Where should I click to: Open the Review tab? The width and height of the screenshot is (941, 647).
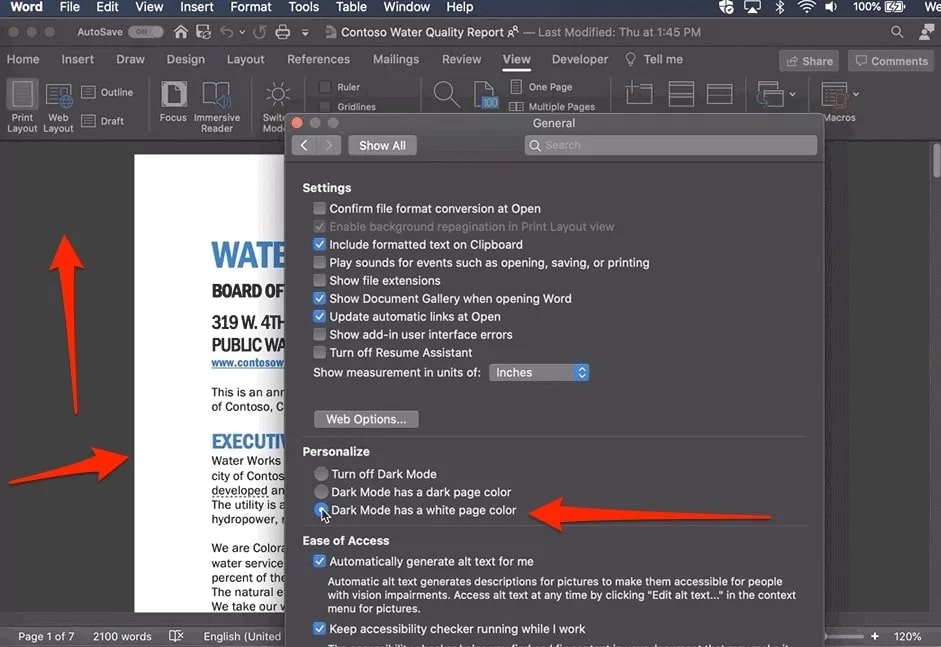[461, 59]
